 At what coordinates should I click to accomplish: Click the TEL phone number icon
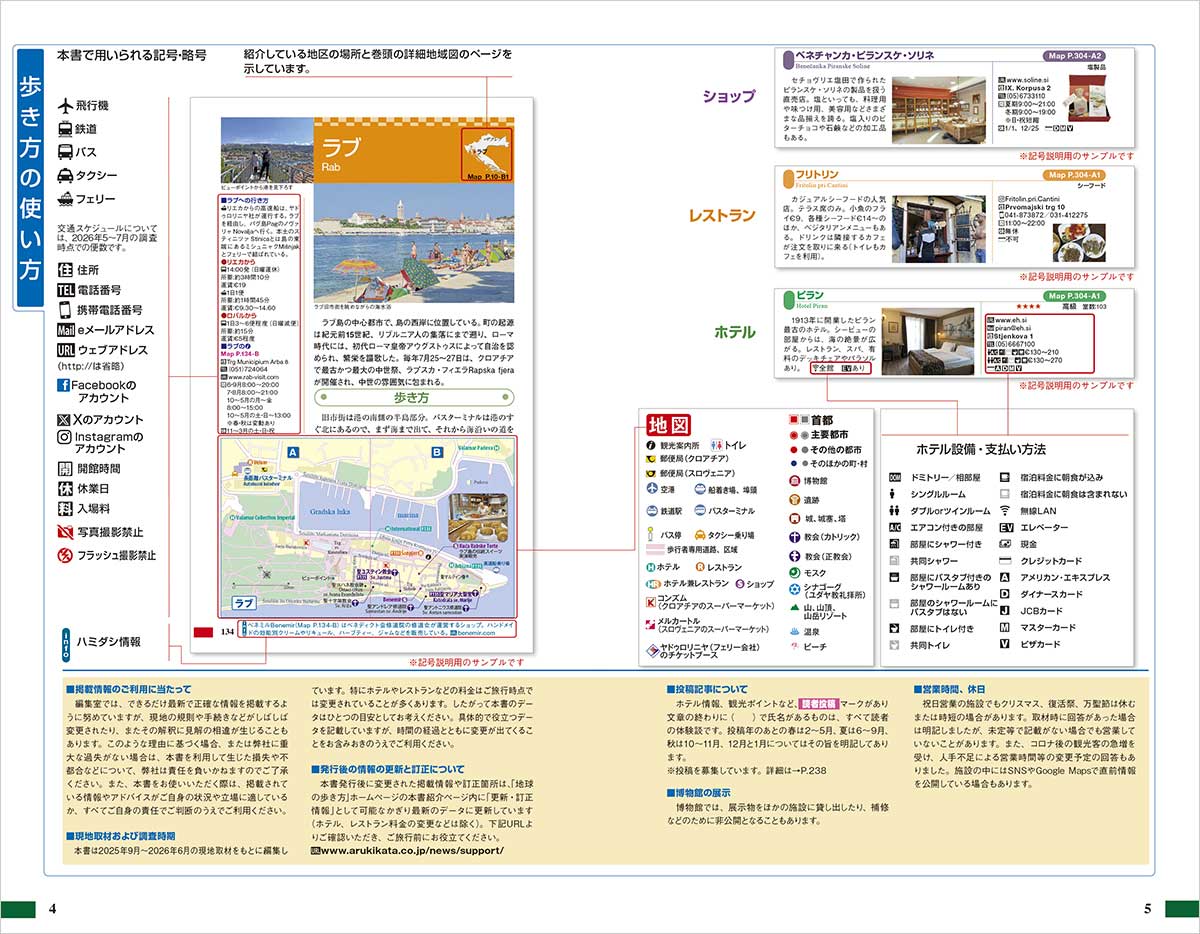pyautogui.click(x=66, y=290)
